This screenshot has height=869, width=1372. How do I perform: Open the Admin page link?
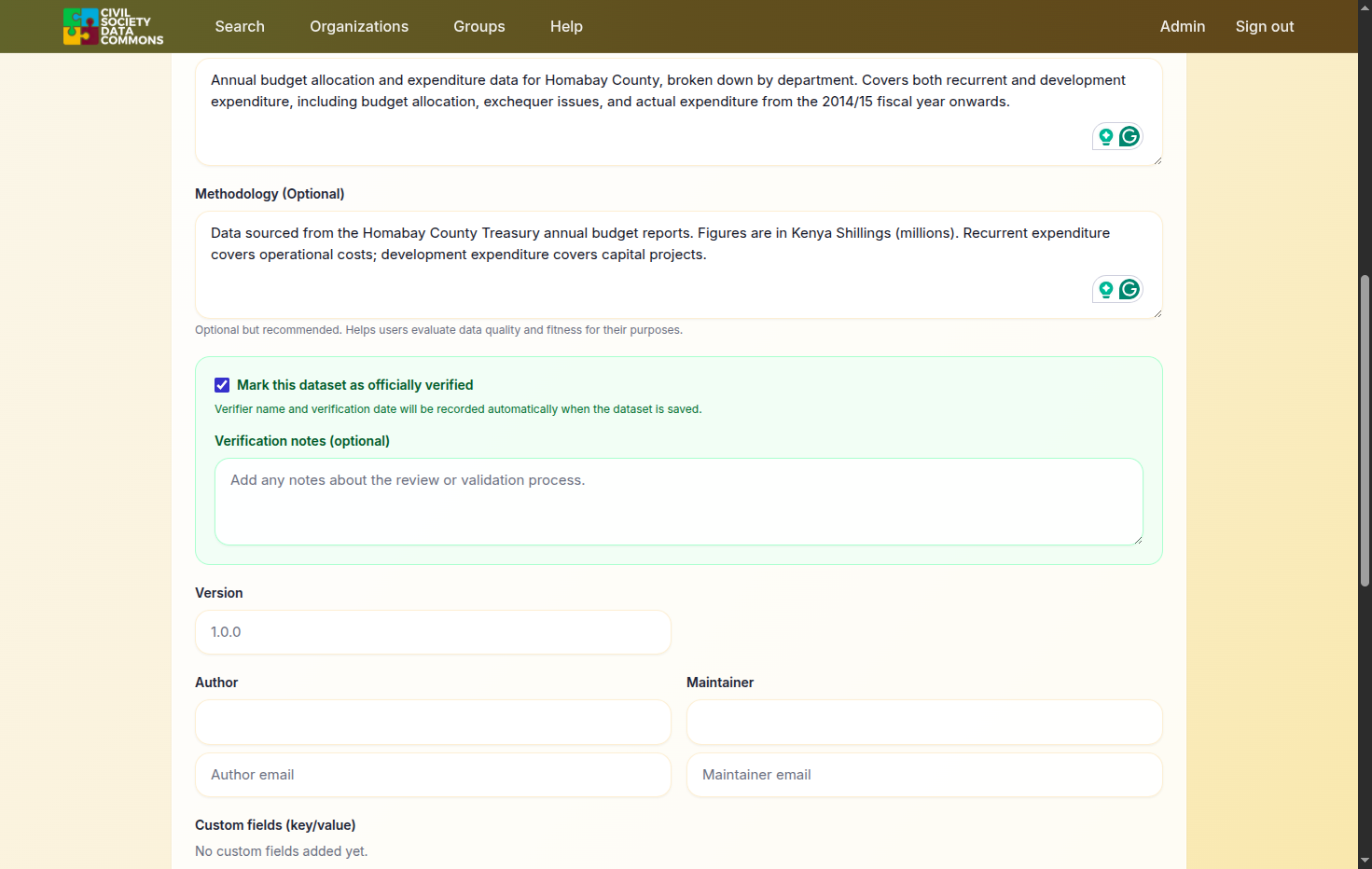tap(1183, 26)
